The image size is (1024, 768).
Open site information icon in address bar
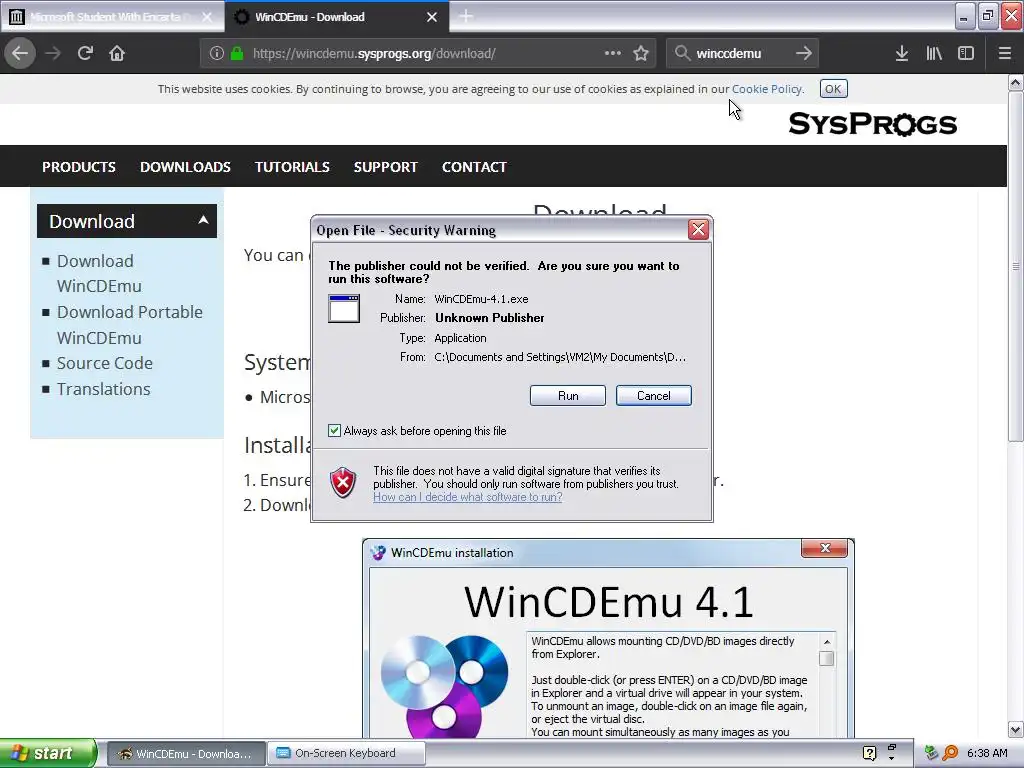coord(217,54)
